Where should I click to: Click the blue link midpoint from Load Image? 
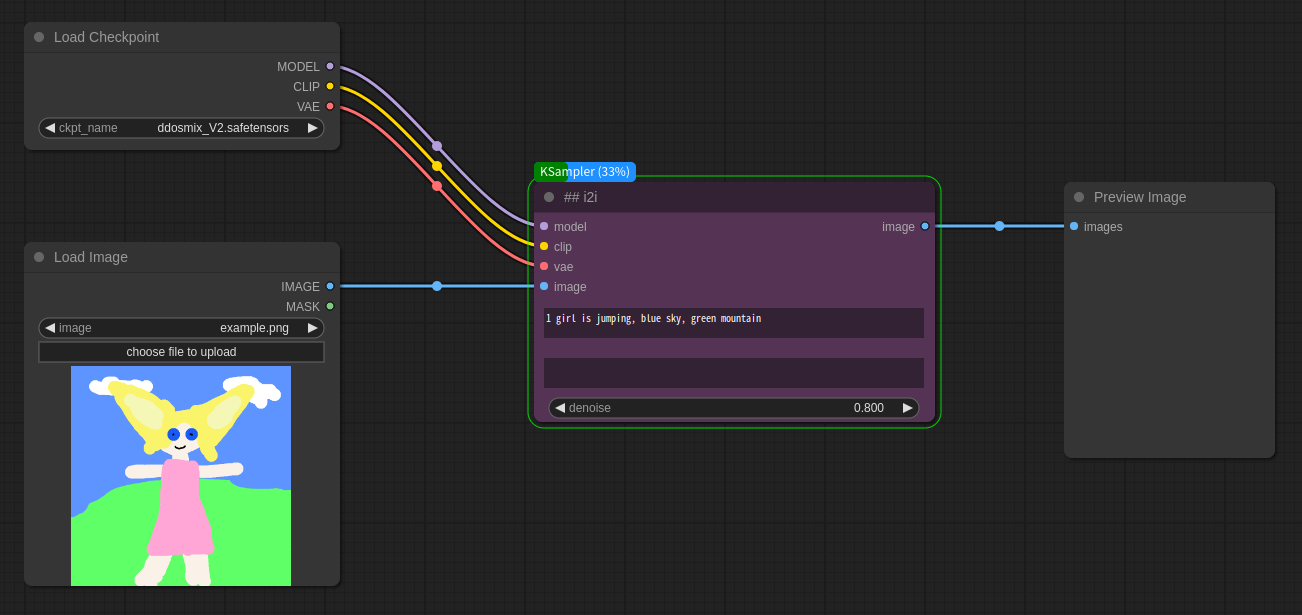437,286
